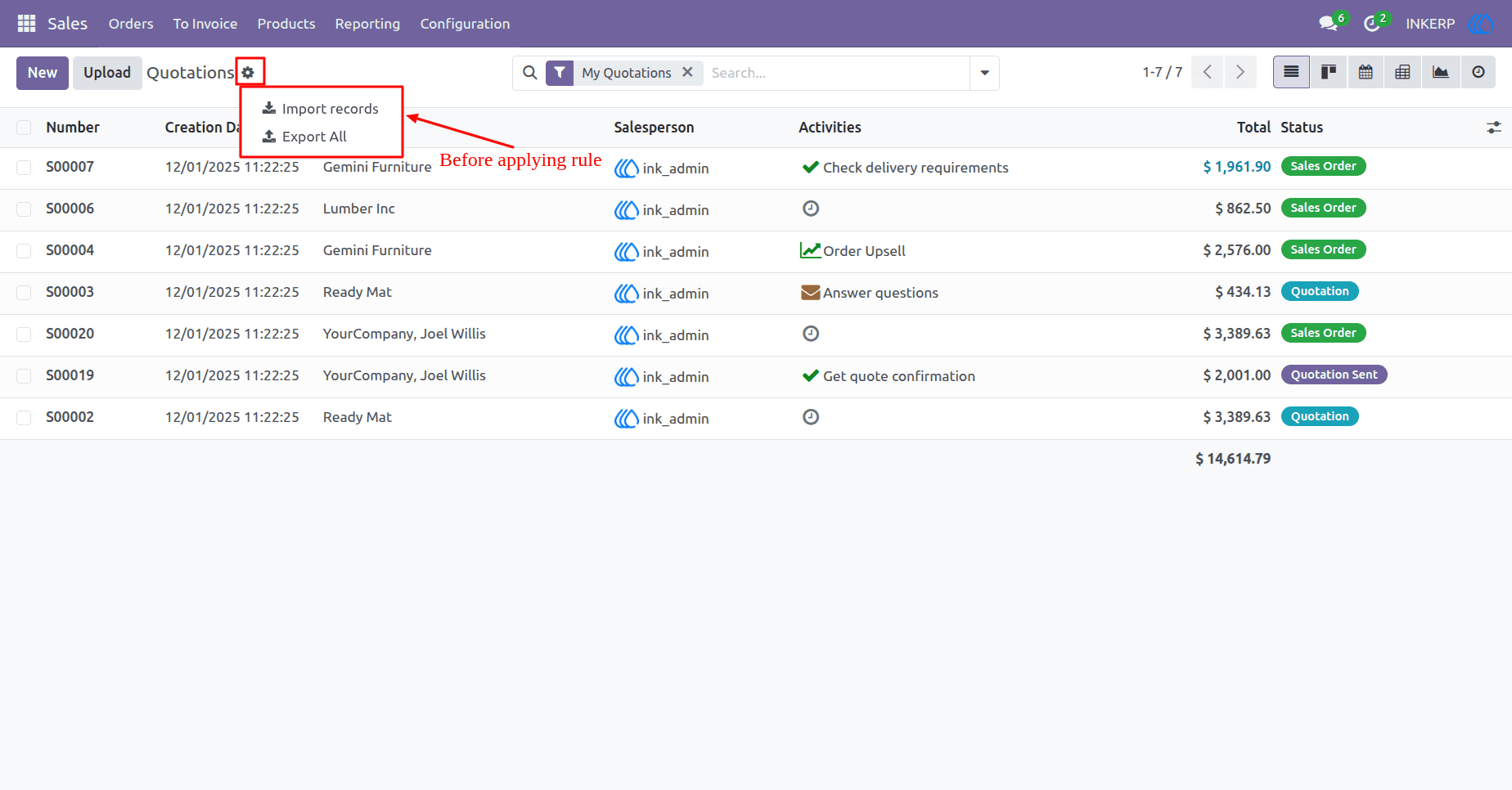This screenshot has height=790, width=1512.
Task: Open the Quotation Sent status of S00019
Action: [1334, 375]
